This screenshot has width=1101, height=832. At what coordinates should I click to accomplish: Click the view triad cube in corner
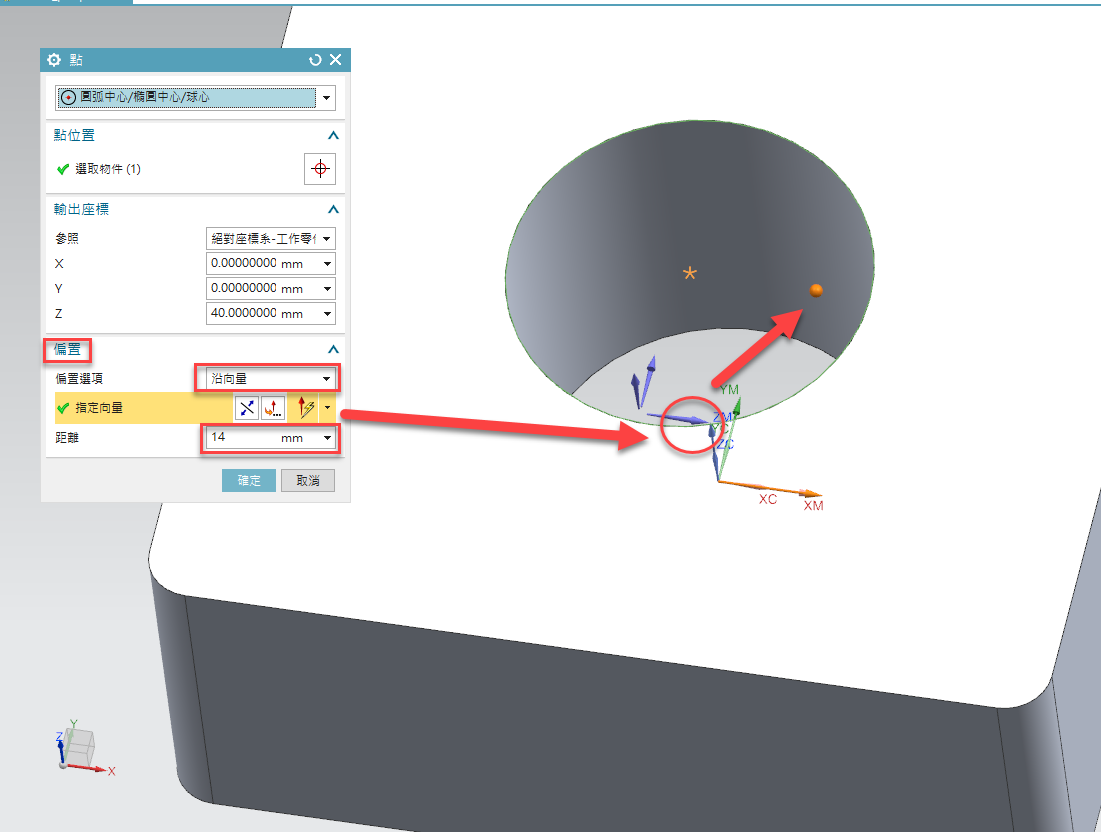coord(78,745)
